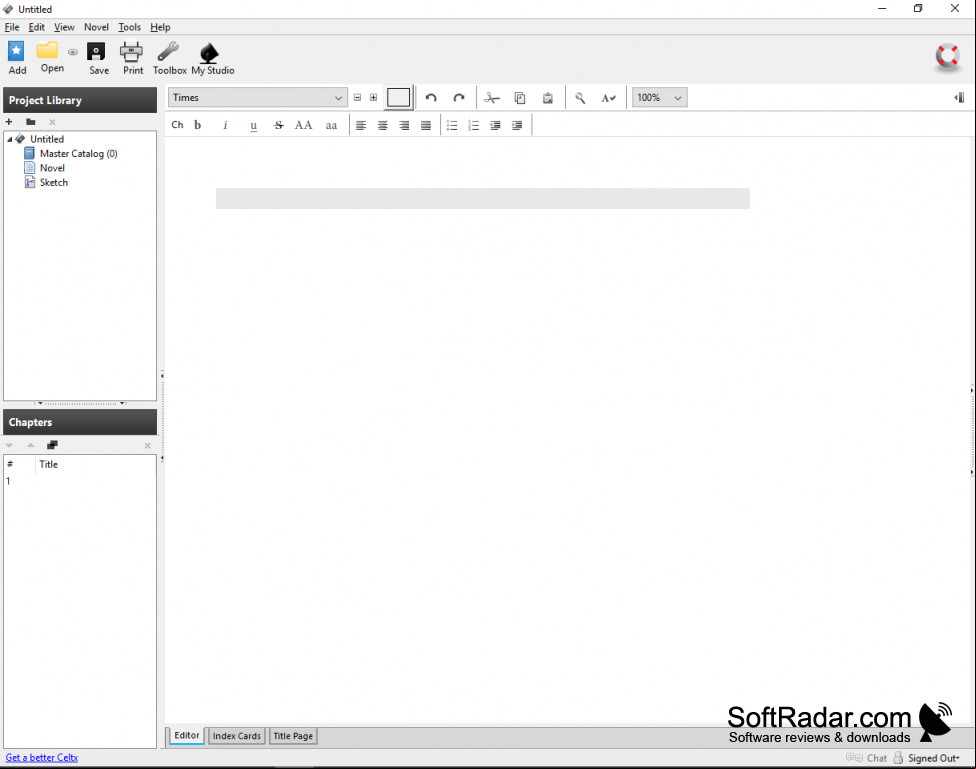Open the Novel menu
Viewport: 976px width, 769px height.
96,27
